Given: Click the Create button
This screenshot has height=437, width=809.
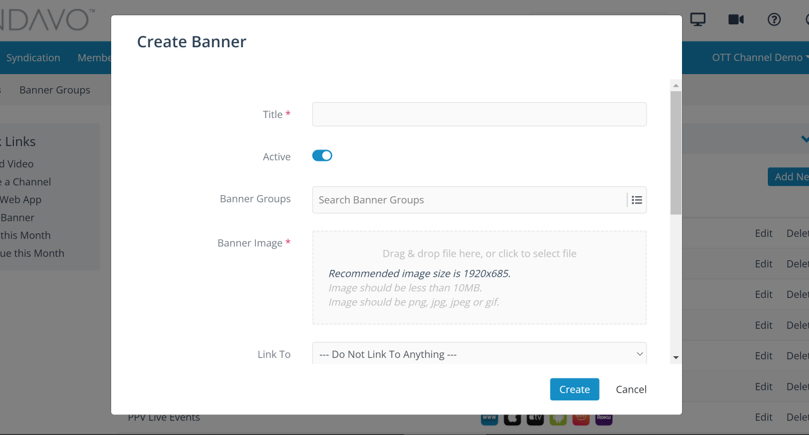Looking at the screenshot, I should [574, 389].
